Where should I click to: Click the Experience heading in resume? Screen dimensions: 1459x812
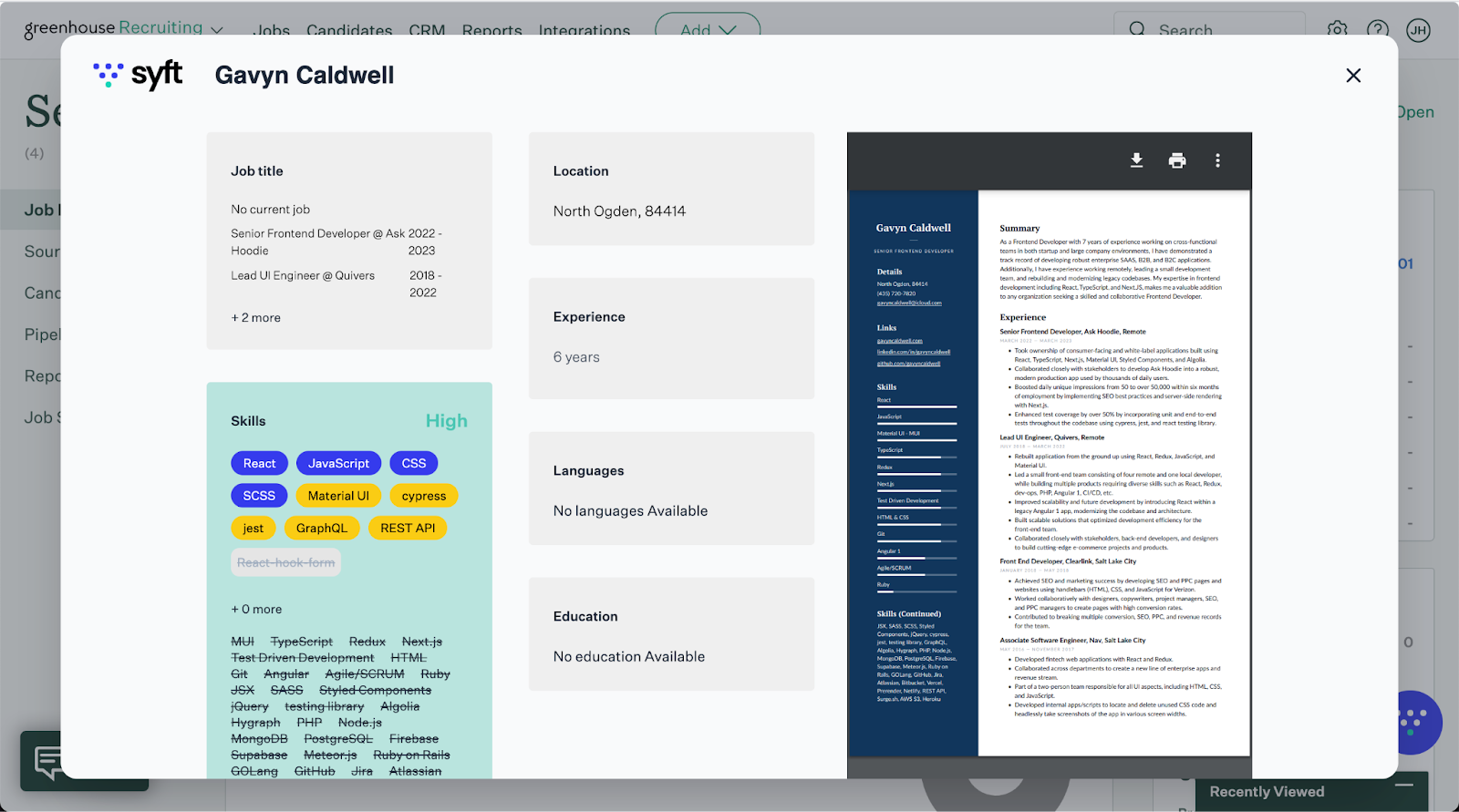coord(1022,317)
